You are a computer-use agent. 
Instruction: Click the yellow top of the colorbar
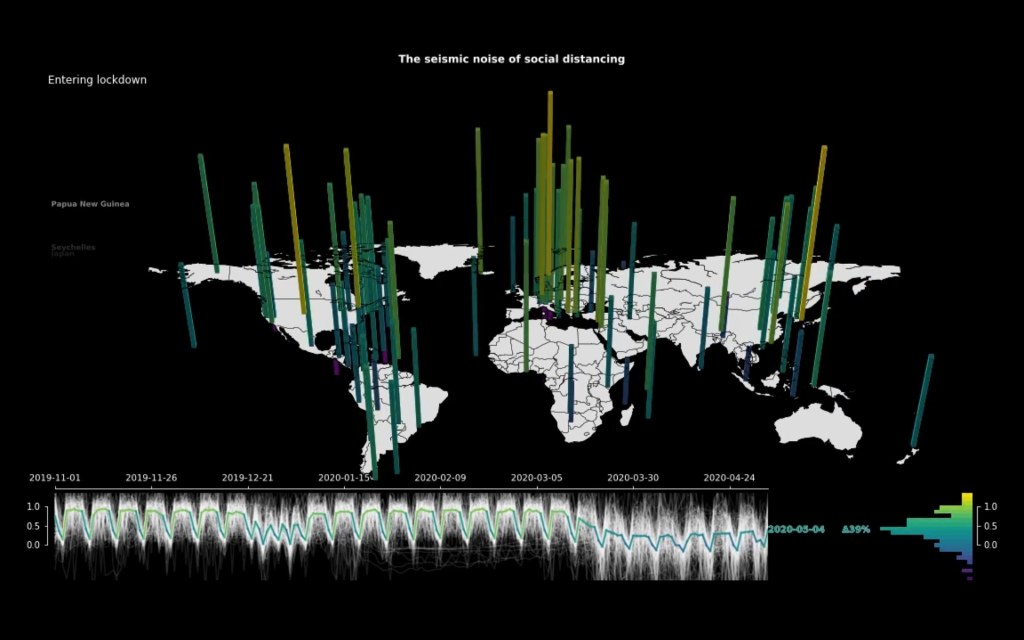point(967,499)
